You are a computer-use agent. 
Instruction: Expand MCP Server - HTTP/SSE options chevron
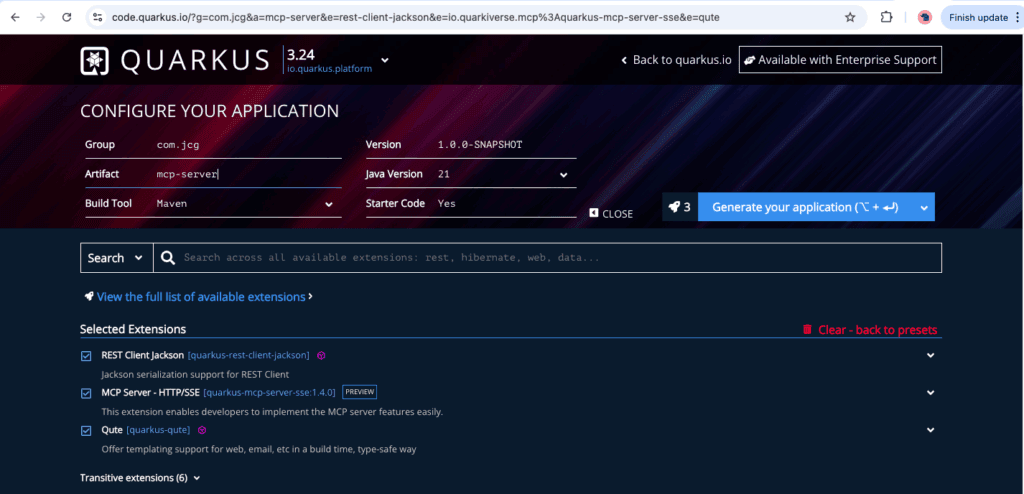tap(931, 393)
